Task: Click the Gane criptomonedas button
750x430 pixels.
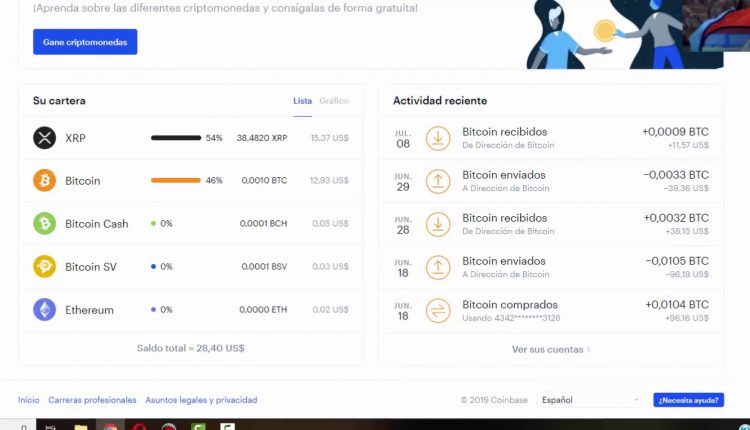Action: 85,42
